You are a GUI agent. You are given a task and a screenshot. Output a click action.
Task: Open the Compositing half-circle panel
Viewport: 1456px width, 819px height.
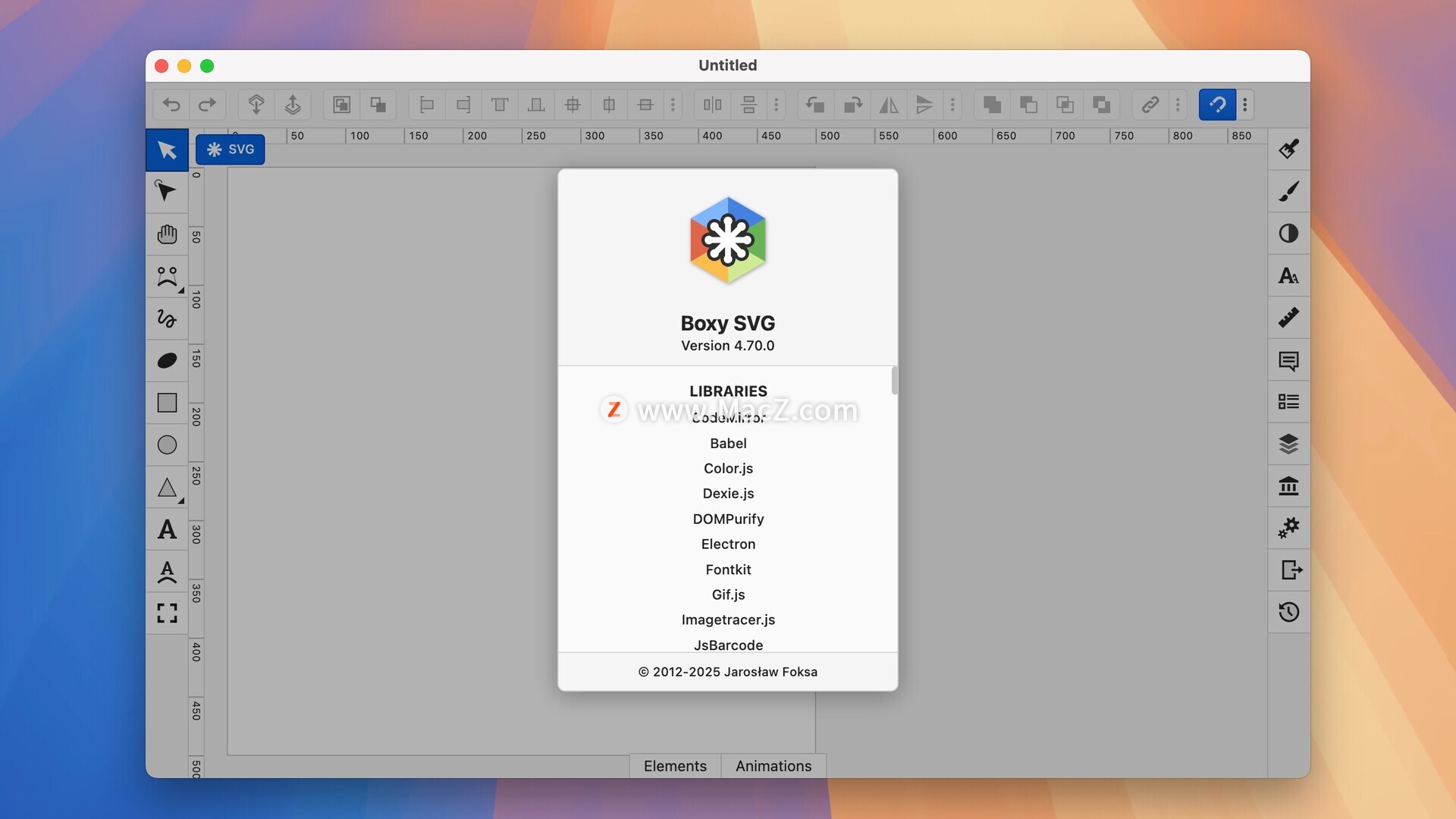coord(1288,233)
